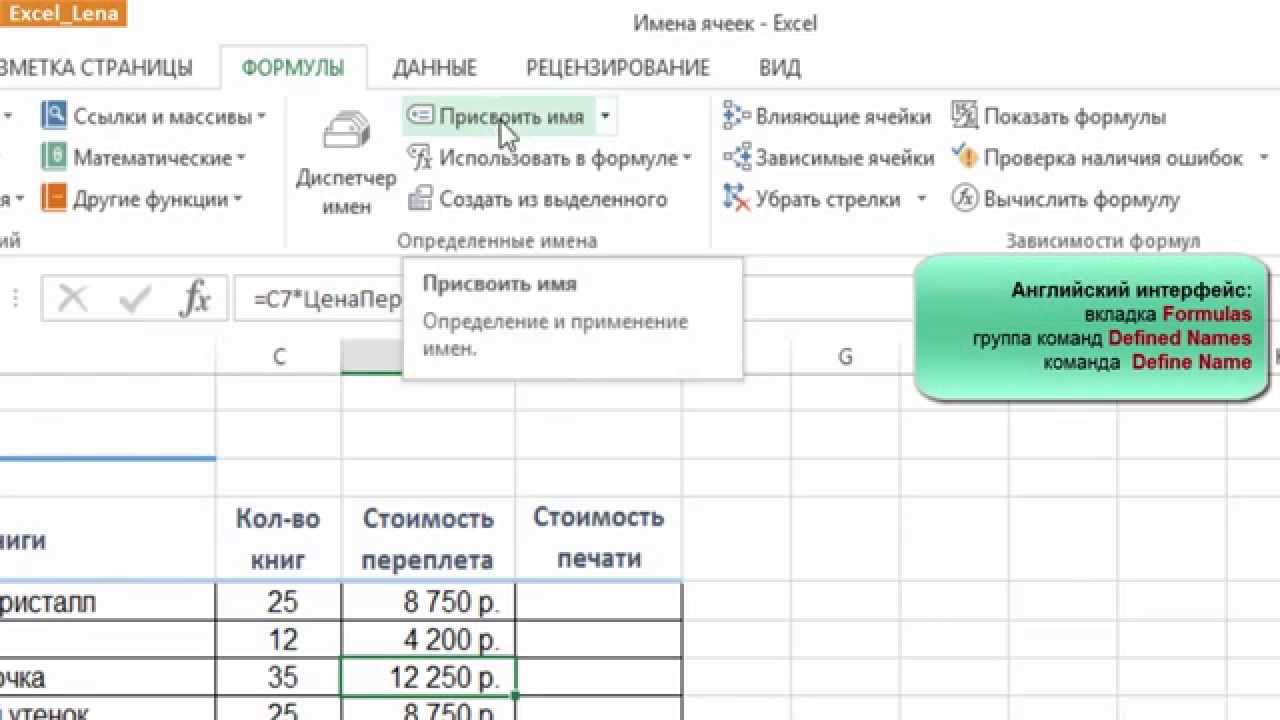Switch to the ДАННЫЕ ribbon tab
The height and width of the screenshot is (720, 1280).
point(435,68)
